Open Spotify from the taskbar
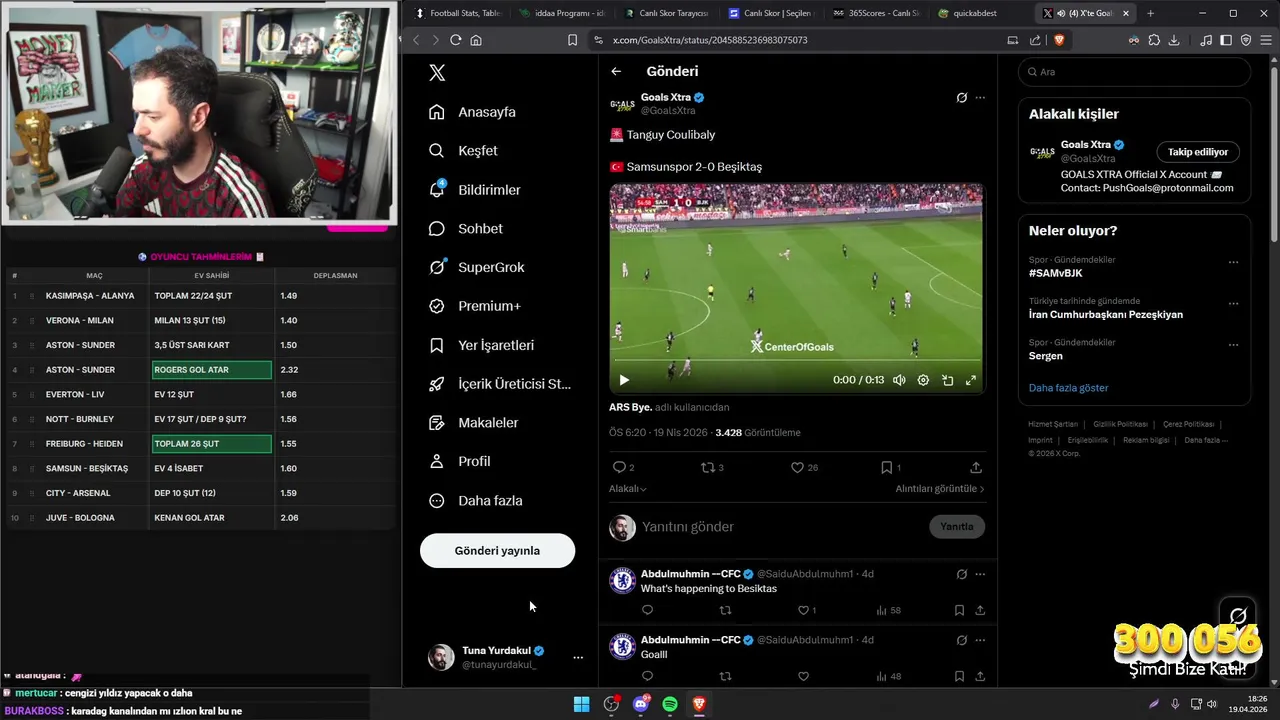The width and height of the screenshot is (1280, 720). pos(670,704)
